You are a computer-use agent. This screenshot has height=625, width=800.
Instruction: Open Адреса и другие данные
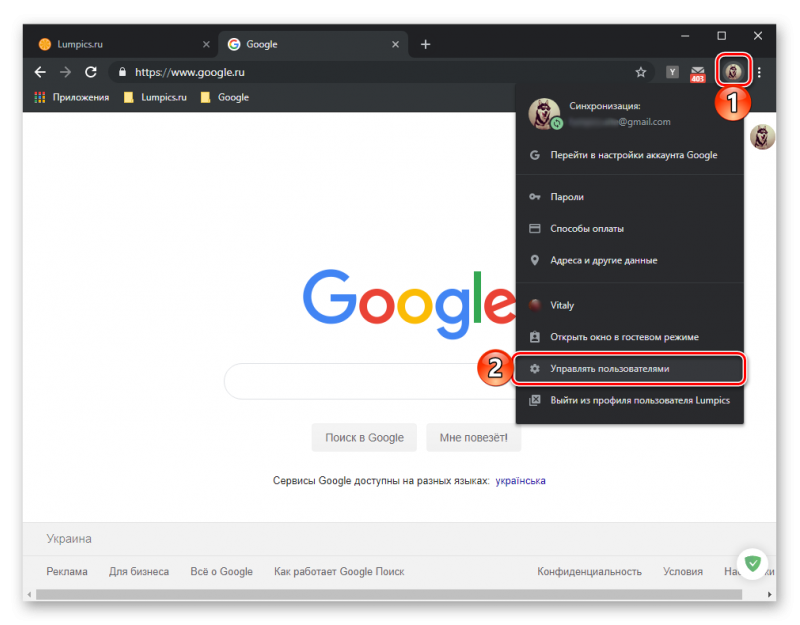click(630, 260)
